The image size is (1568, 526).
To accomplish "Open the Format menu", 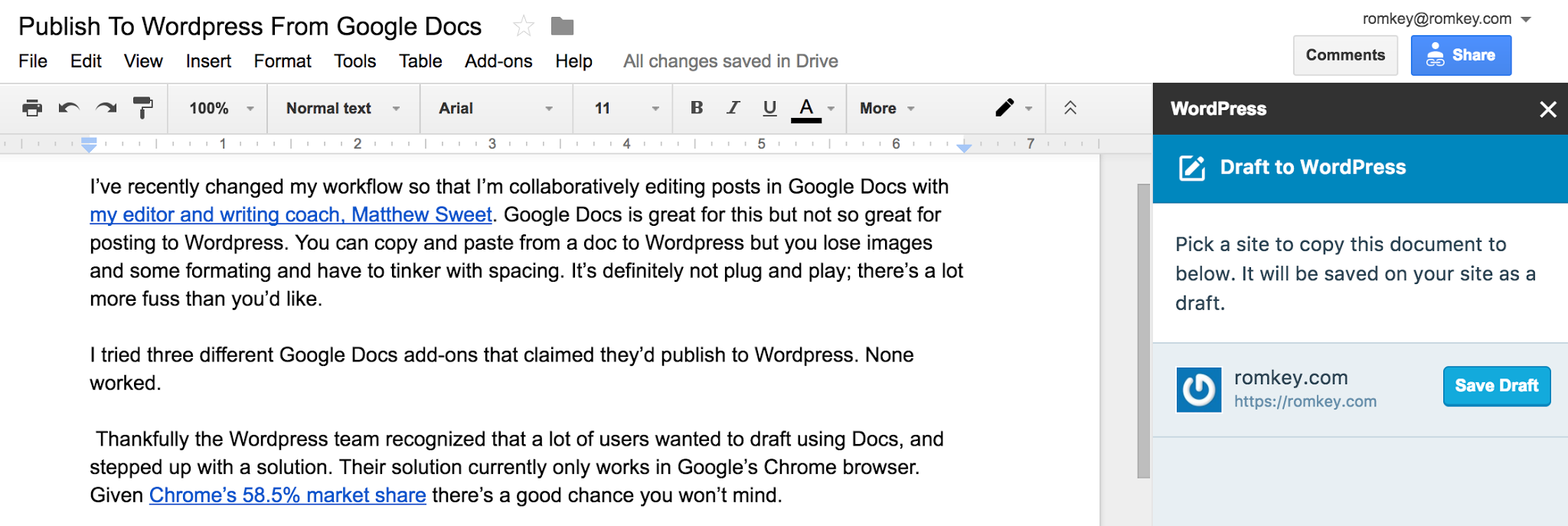I will pos(283,61).
